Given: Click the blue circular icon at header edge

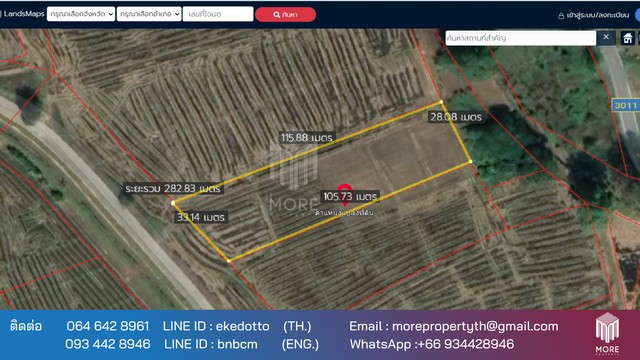Looking at the screenshot, I should coord(638,15).
